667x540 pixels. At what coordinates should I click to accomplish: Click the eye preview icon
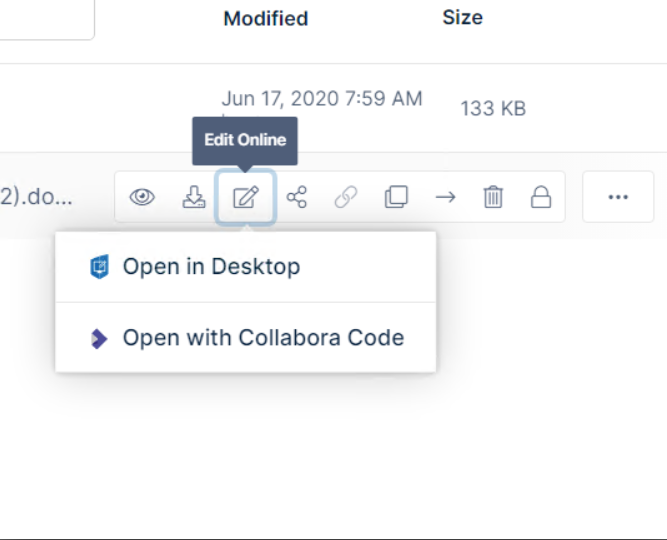[x=143, y=197]
